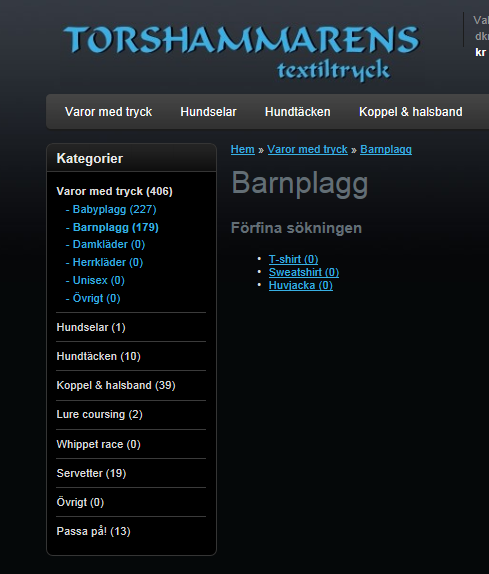Image resolution: width=489 pixels, height=574 pixels.
Task: Open Passa på! (13) category
Action: click(x=93, y=531)
